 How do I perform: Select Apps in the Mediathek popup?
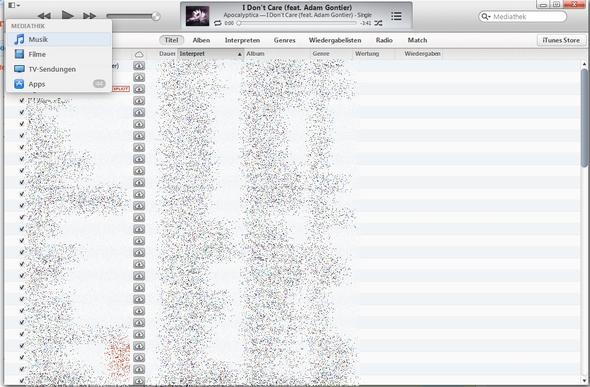coord(59,84)
